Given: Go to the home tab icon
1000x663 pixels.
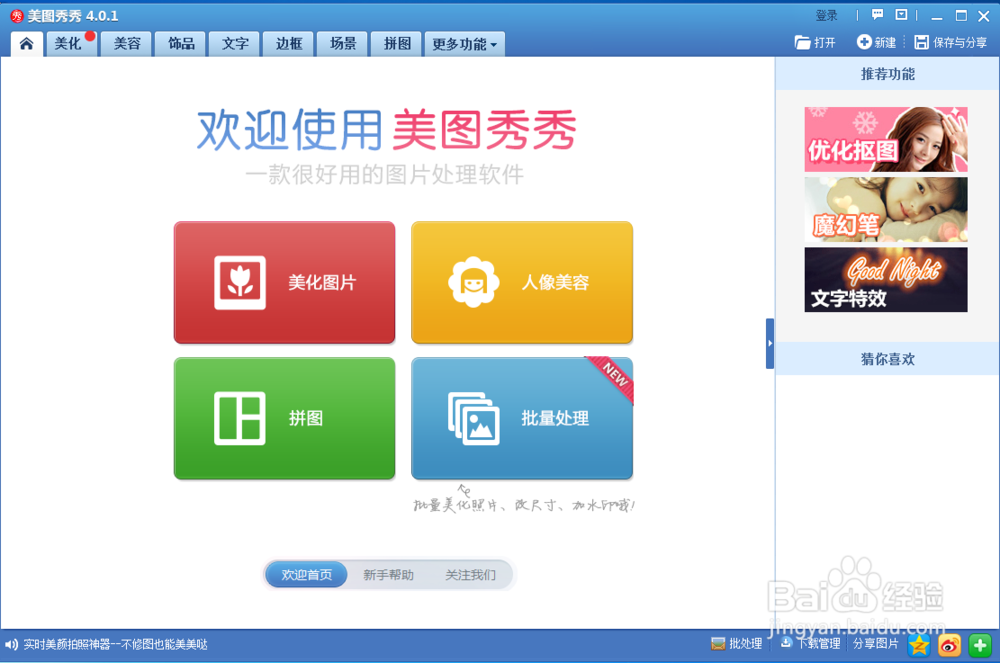Looking at the screenshot, I should tap(26, 43).
